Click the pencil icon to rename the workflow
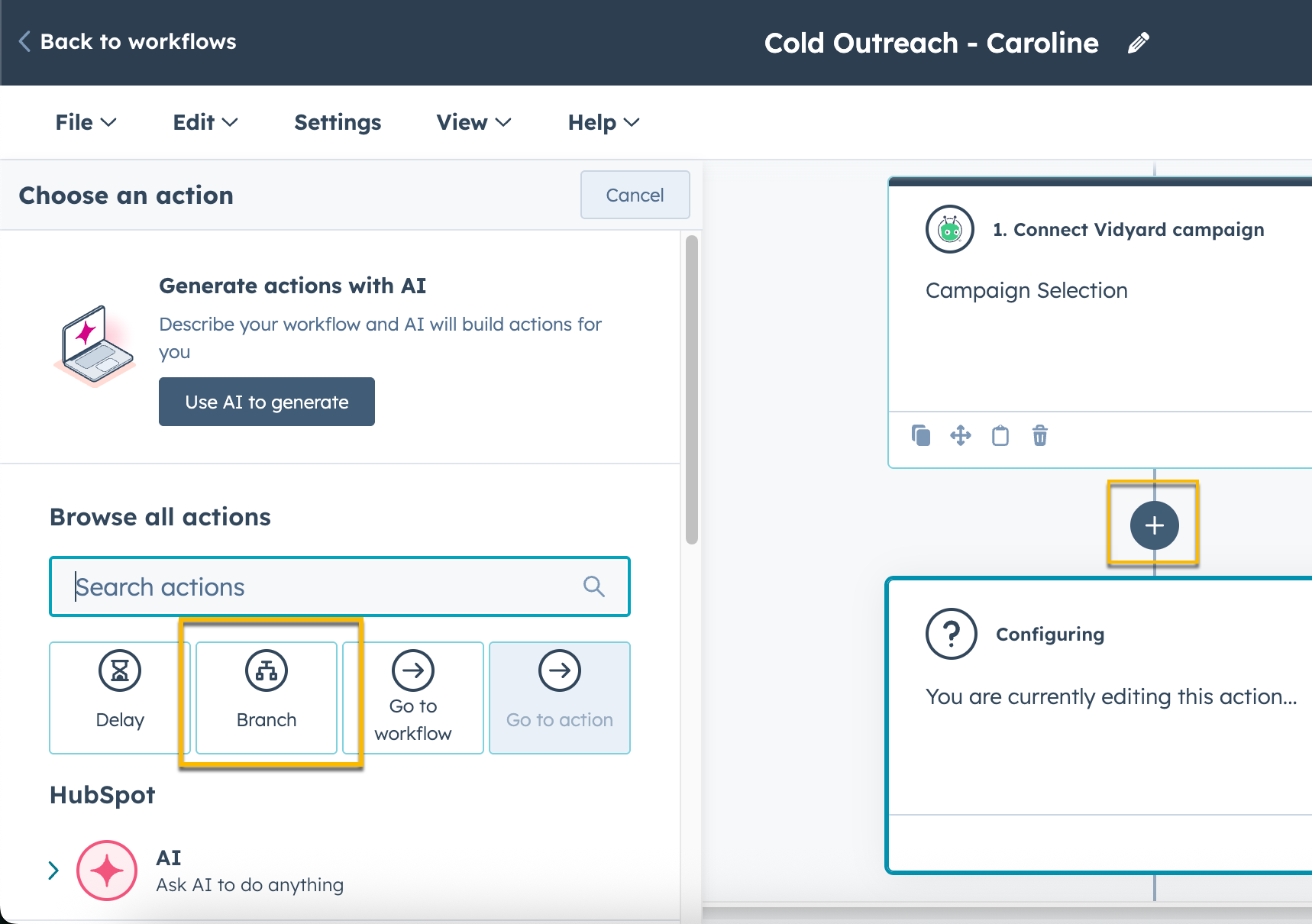1312x924 pixels. [x=1139, y=42]
